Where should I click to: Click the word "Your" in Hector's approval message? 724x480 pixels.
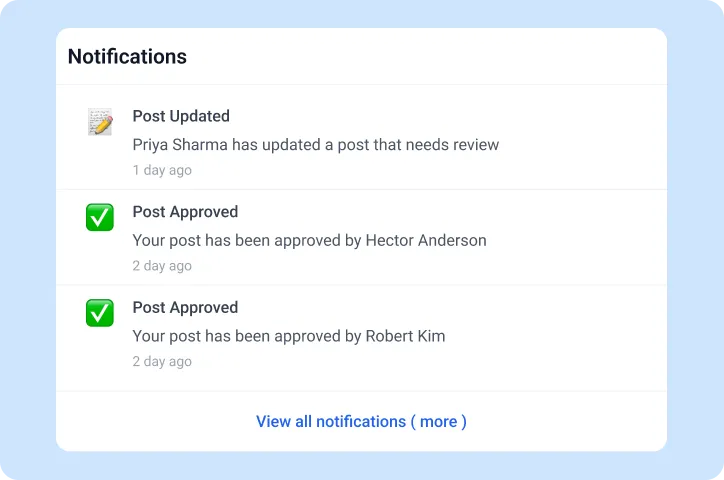click(149, 241)
